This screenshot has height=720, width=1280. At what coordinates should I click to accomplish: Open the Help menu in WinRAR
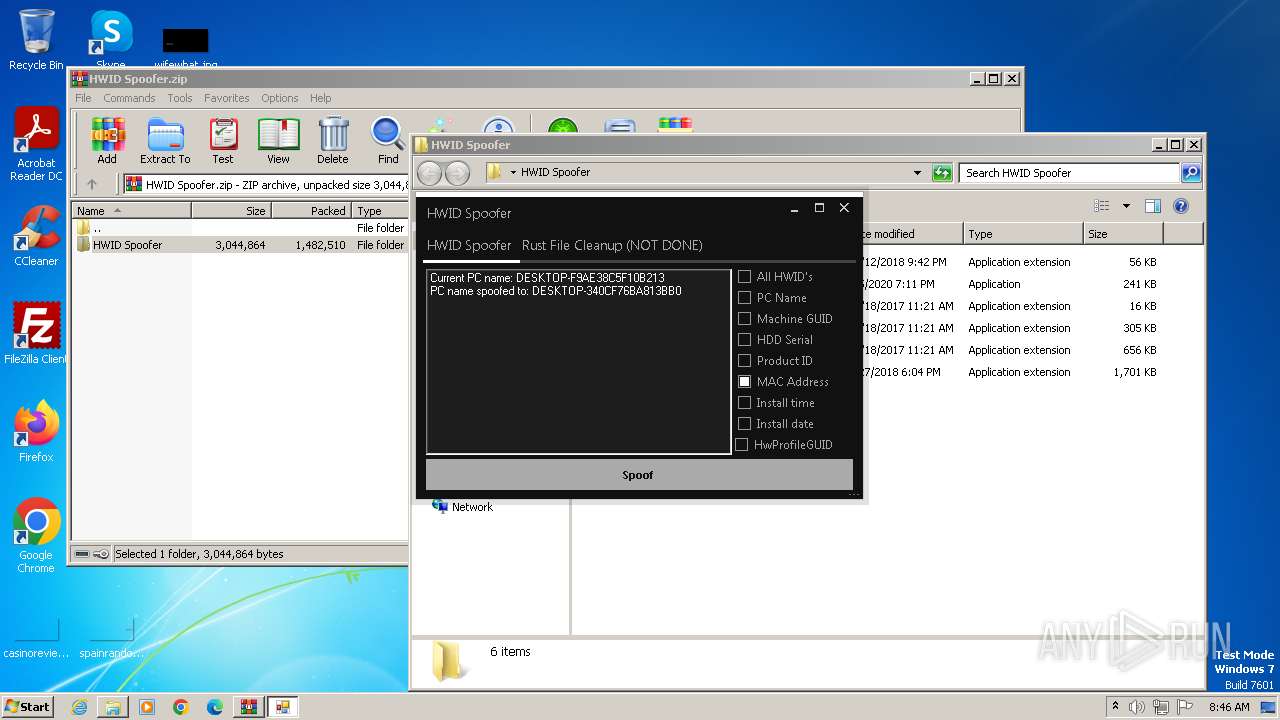pos(320,98)
